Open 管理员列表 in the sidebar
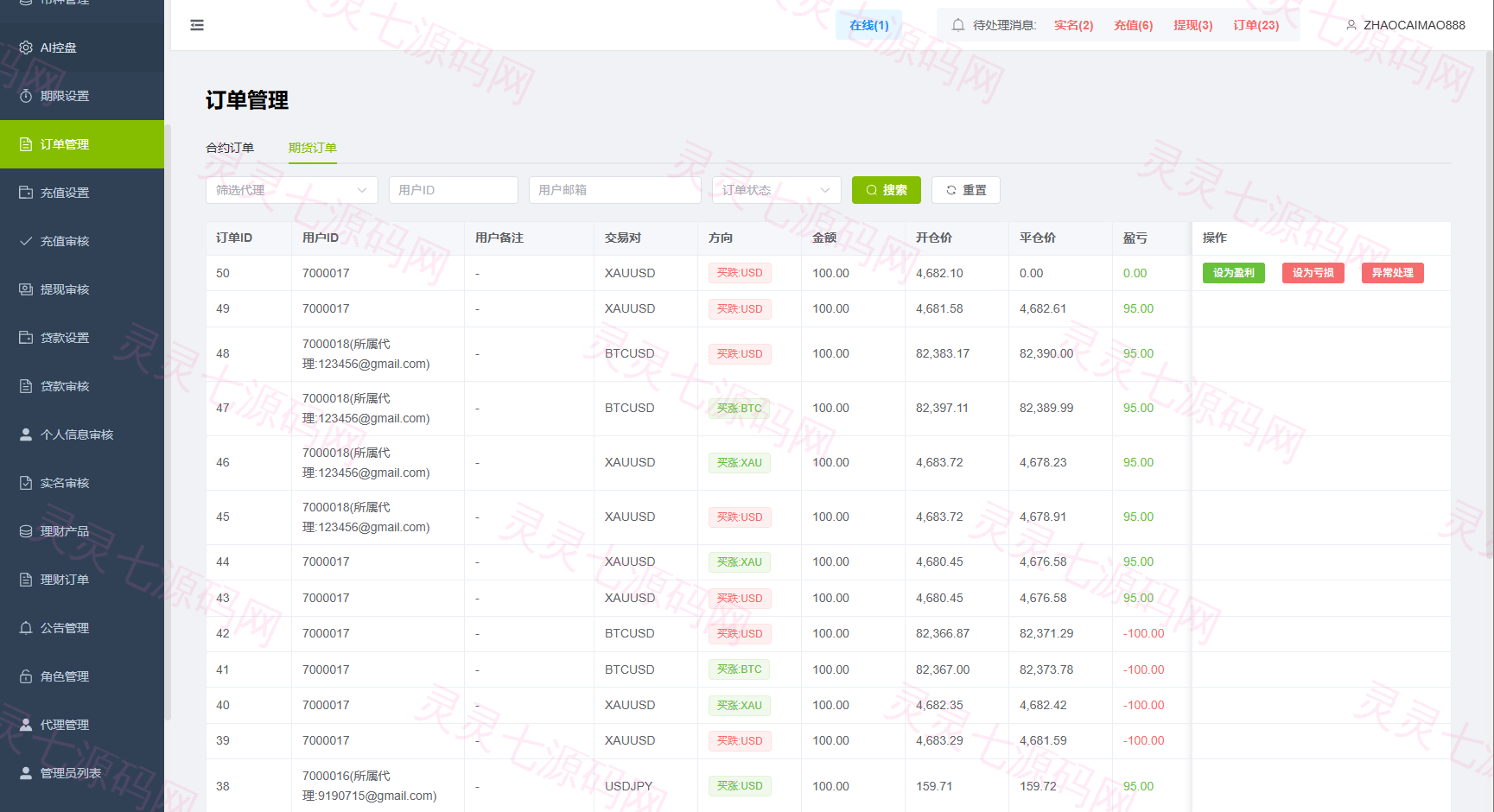Image resolution: width=1494 pixels, height=812 pixels. click(82, 773)
